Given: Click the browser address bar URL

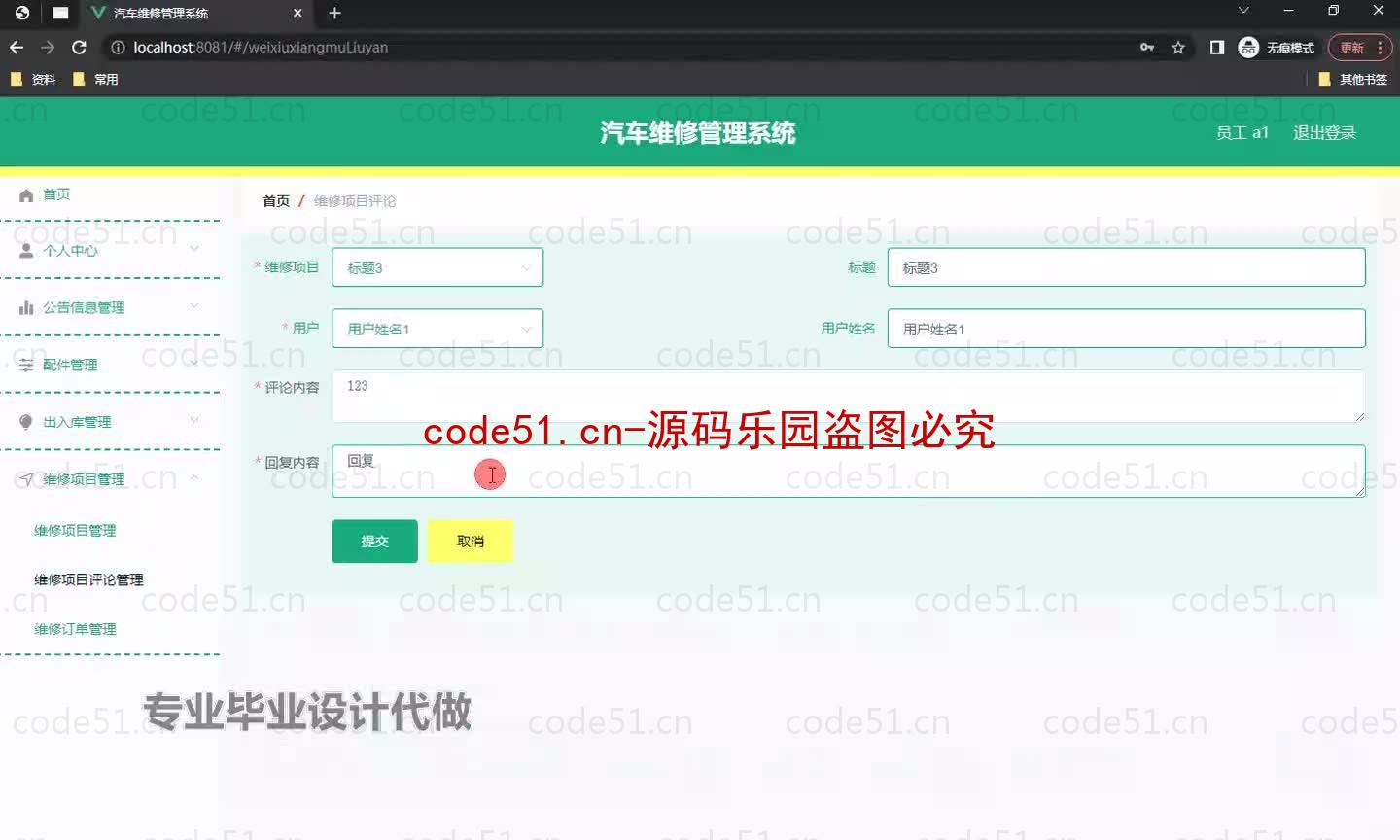Looking at the screenshot, I should pos(261,47).
